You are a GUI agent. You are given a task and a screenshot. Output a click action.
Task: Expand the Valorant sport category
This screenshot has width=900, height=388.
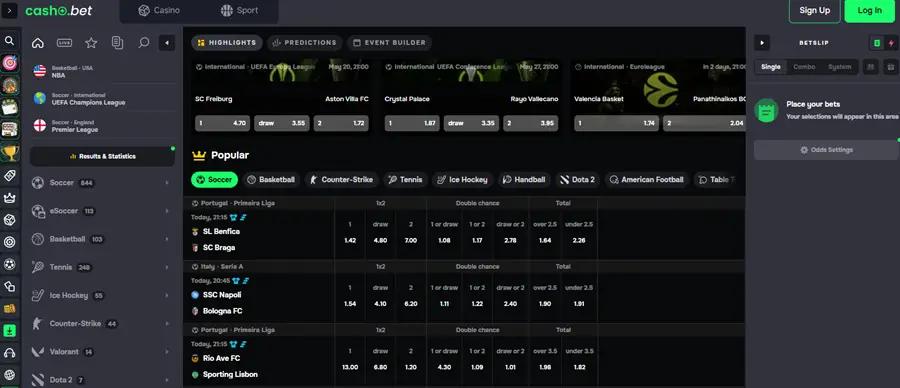[102, 352]
